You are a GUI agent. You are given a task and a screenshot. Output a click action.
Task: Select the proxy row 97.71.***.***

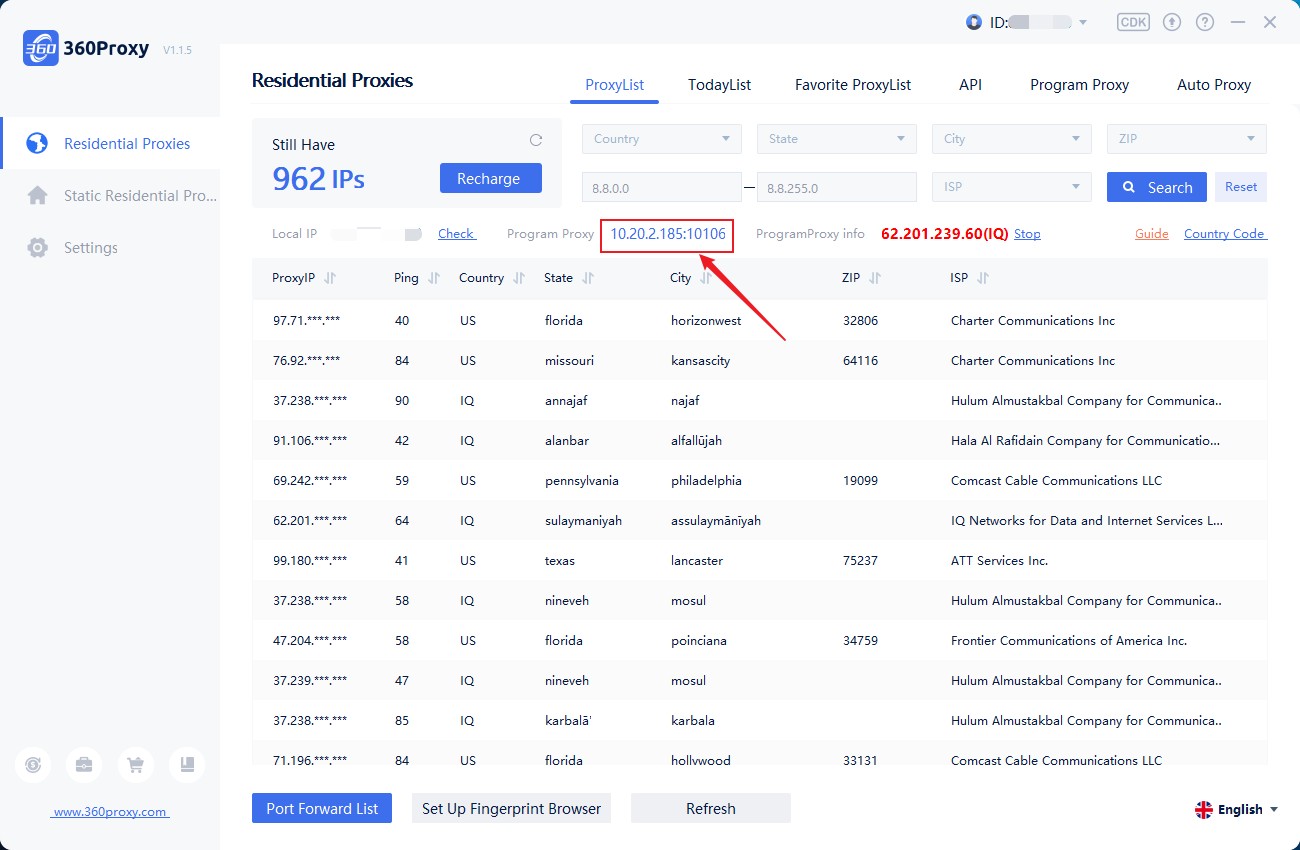759,320
